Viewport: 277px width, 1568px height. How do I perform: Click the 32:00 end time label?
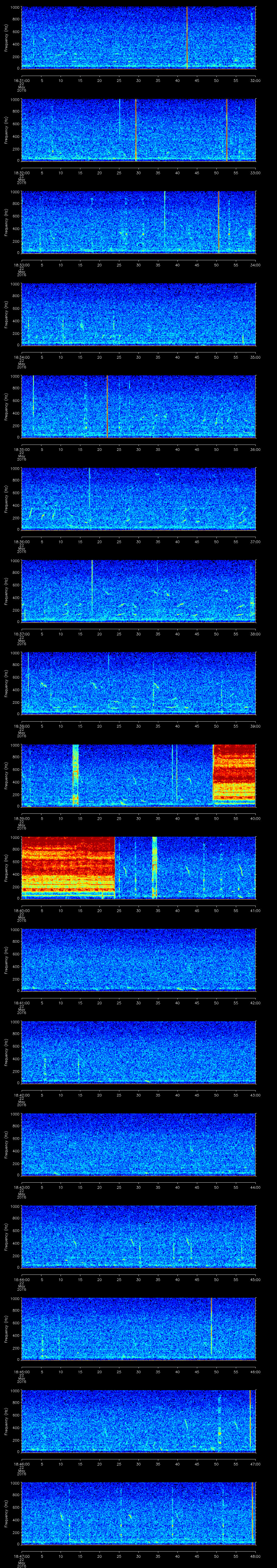pyautogui.click(x=255, y=80)
